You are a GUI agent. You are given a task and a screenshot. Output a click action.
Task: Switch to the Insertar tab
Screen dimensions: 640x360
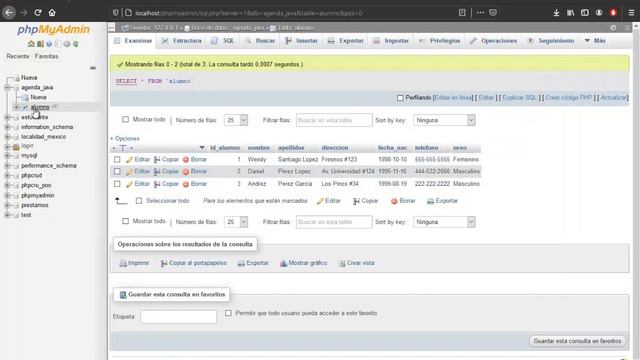click(x=302, y=41)
